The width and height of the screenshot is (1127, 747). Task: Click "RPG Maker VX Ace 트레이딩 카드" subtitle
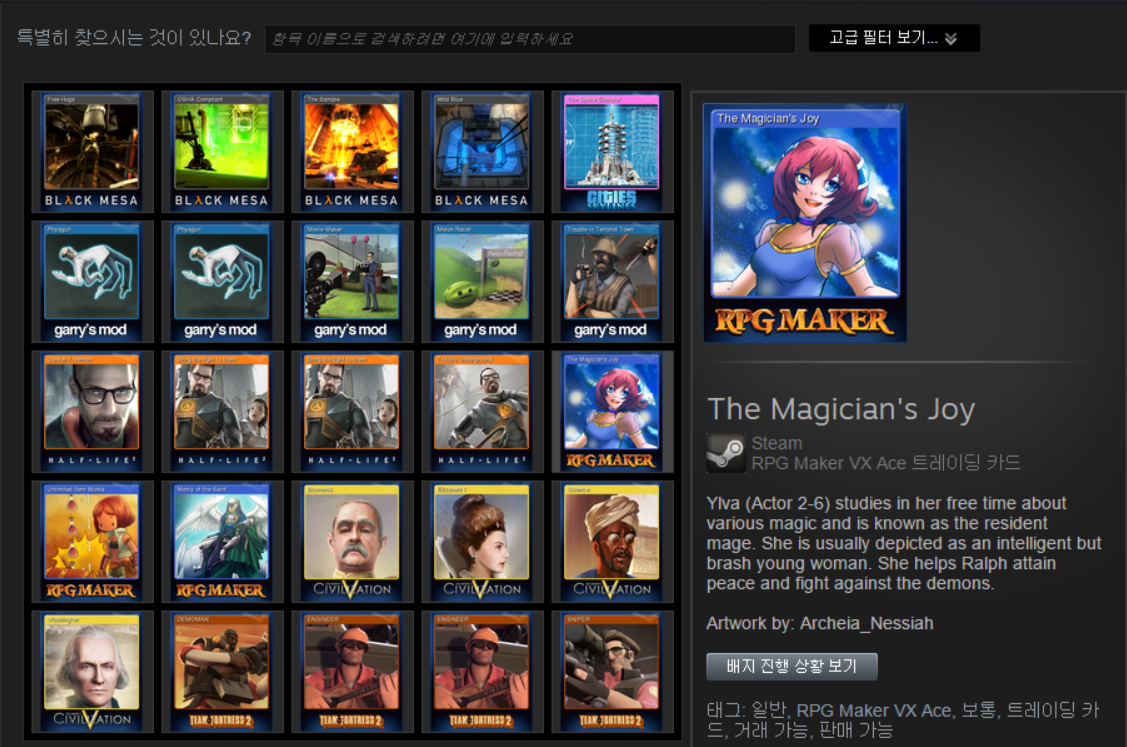(x=886, y=463)
